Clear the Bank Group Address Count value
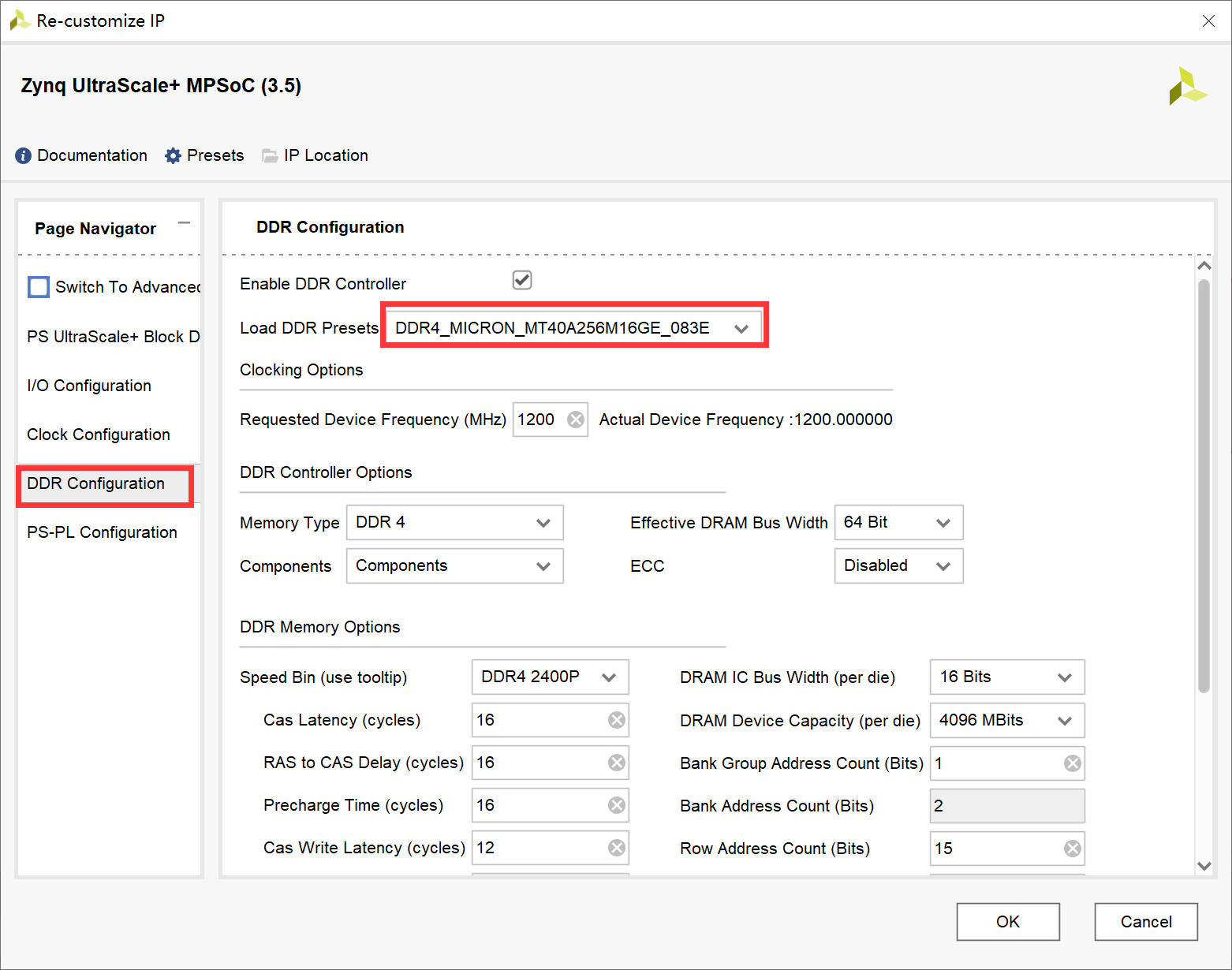The width and height of the screenshot is (1232, 970). pos(1073,763)
